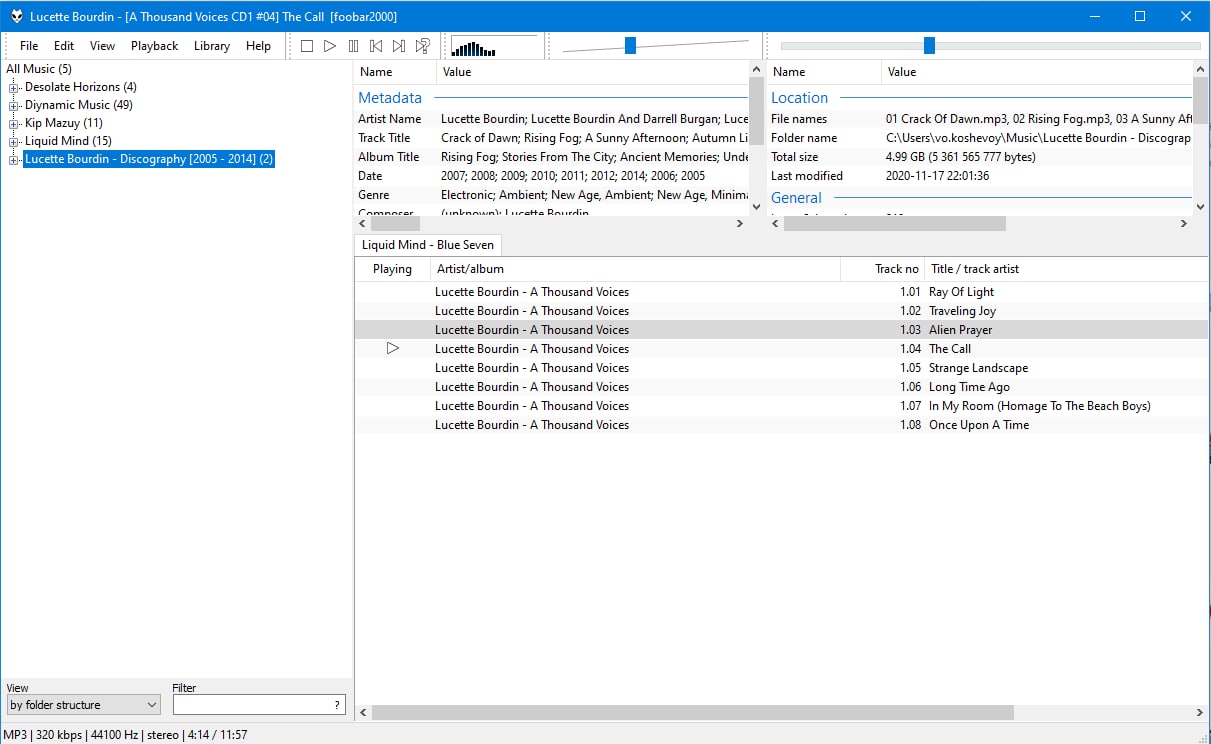Click the library Filter input field
This screenshot has height=744, width=1211.
tap(259, 705)
